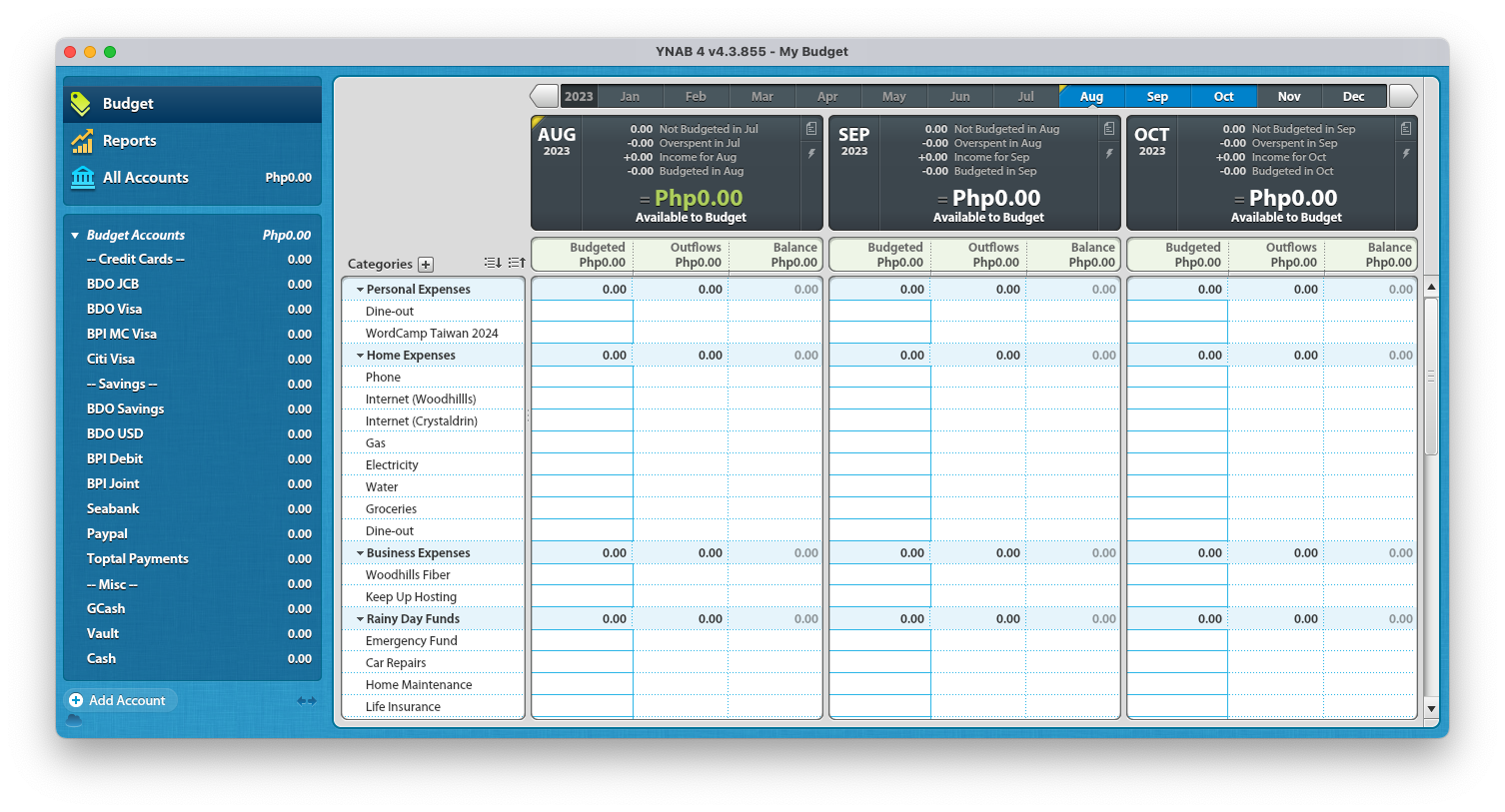1505x812 pixels.
Task: Click the September quick budget lightning icon
Action: (1109, 154)
